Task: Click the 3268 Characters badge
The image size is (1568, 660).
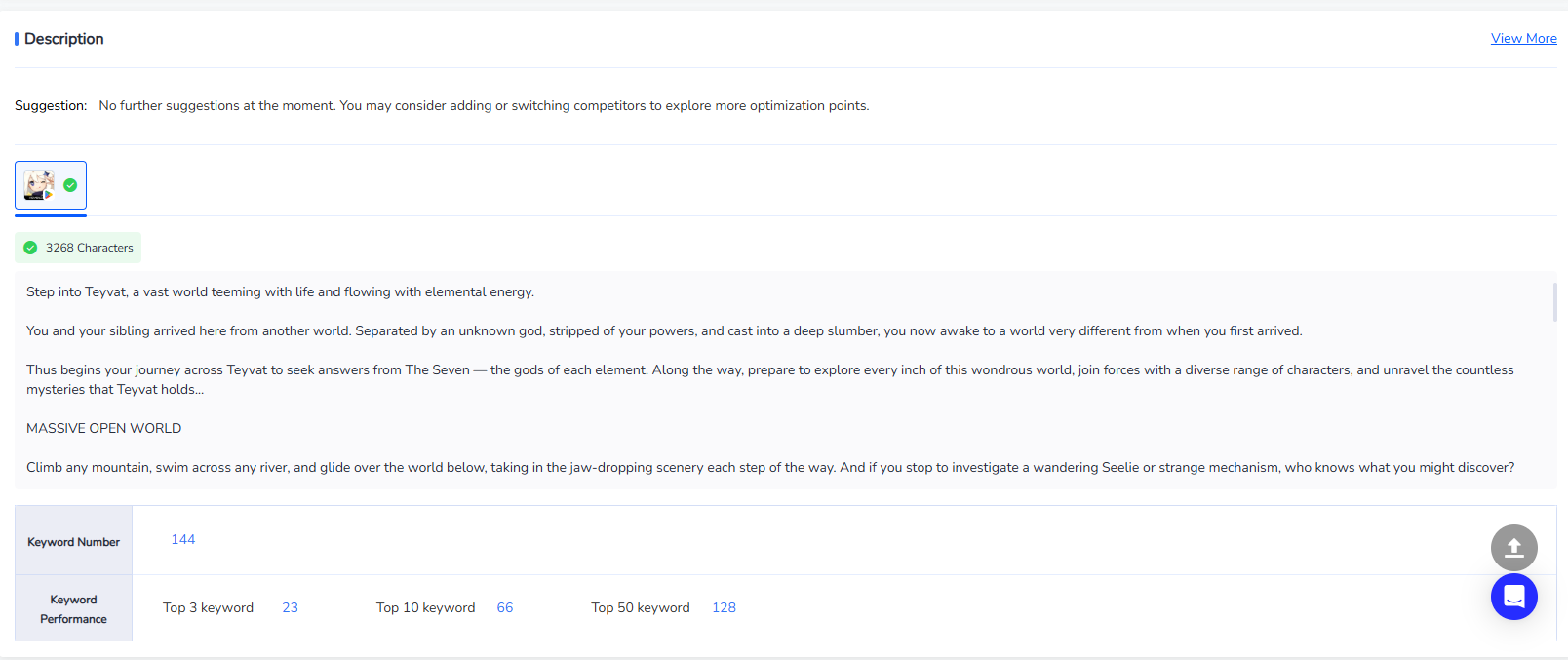Action: [x=78, y=248]
